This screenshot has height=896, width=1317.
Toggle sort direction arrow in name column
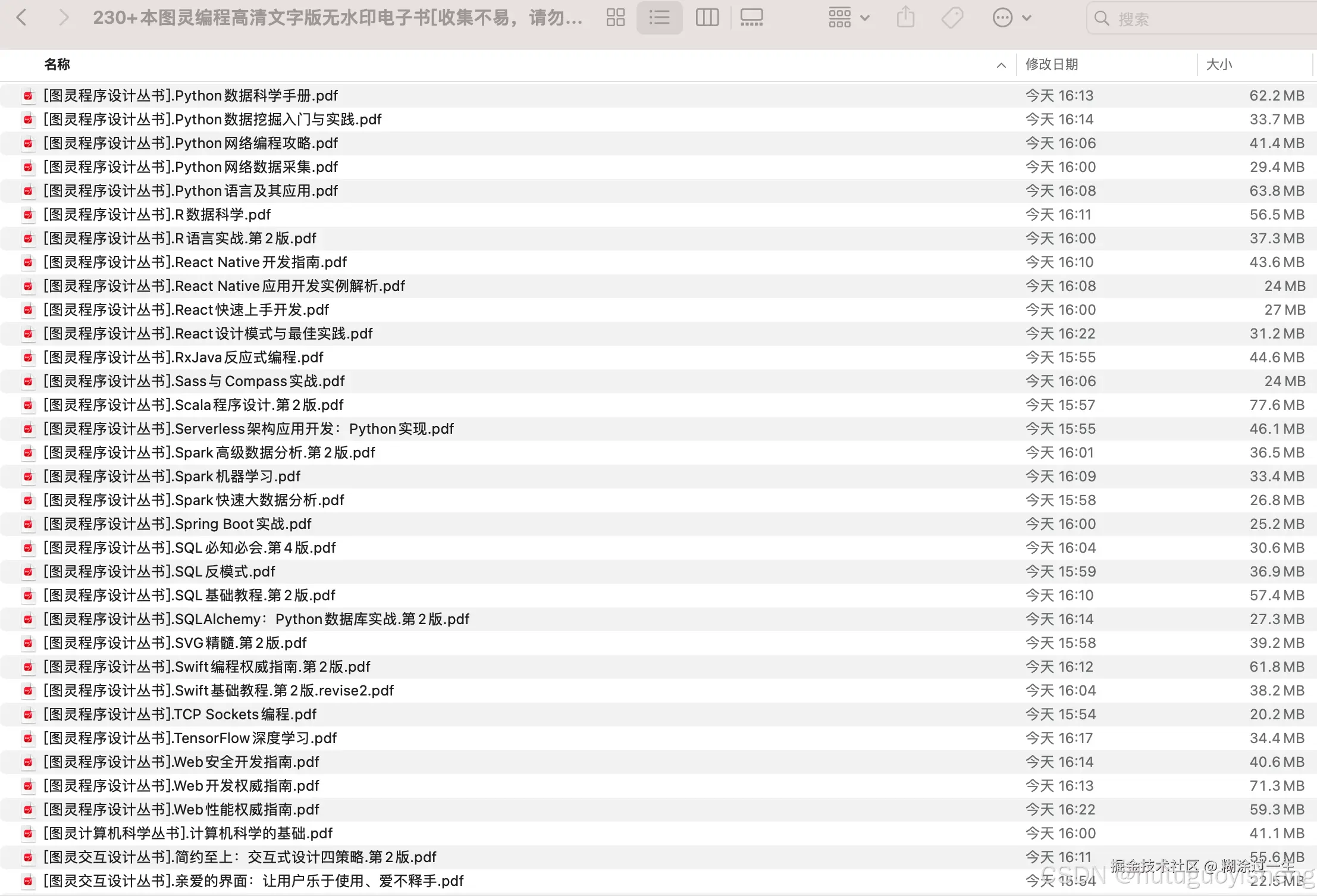1001,65
